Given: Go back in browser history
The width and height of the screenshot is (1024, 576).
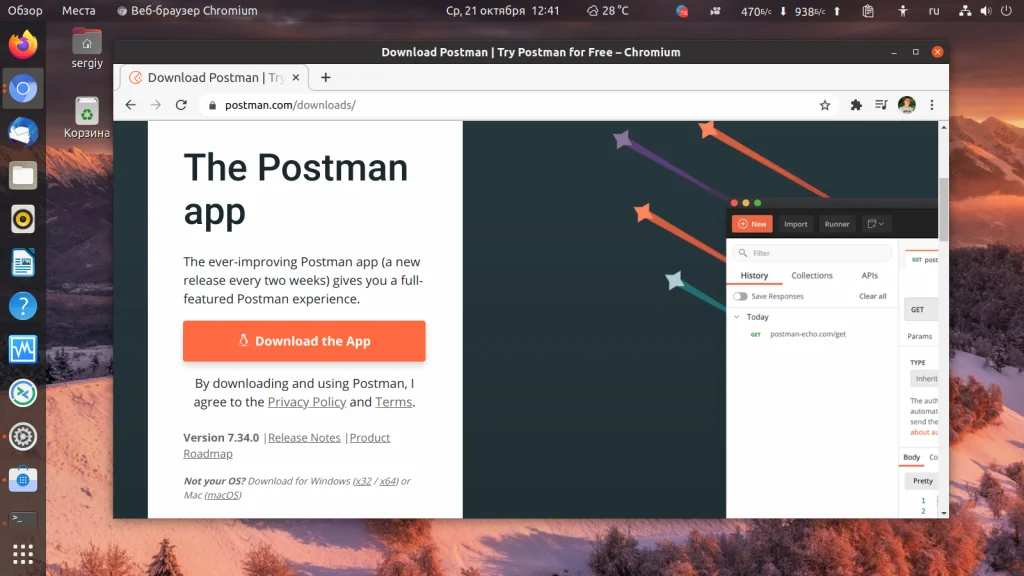Looking at the screenshot, I should point(131,105).
